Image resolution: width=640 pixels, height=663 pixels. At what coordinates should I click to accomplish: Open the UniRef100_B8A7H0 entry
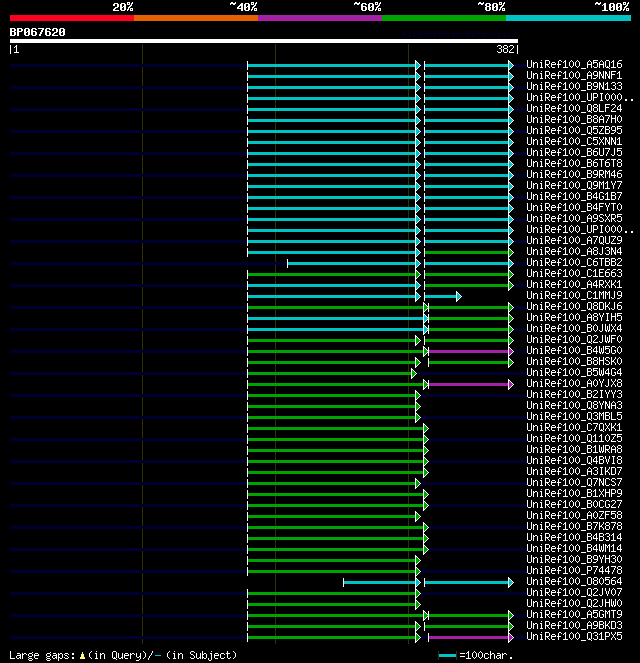click(574, 119)
